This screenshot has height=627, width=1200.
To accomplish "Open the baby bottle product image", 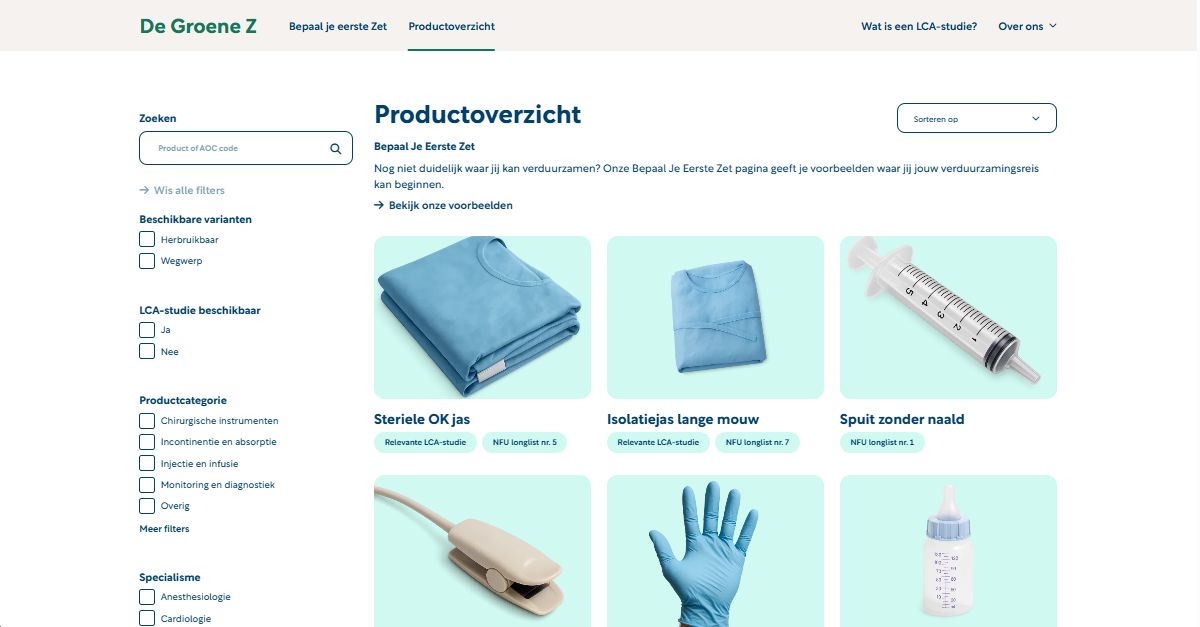I will pyautogui.click(x=948, y=551).
